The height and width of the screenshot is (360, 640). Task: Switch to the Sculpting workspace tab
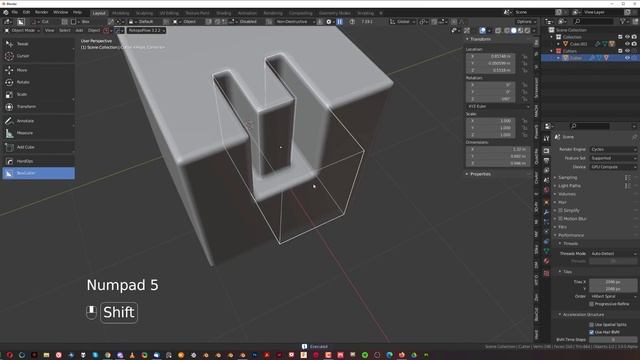(144, 13)
